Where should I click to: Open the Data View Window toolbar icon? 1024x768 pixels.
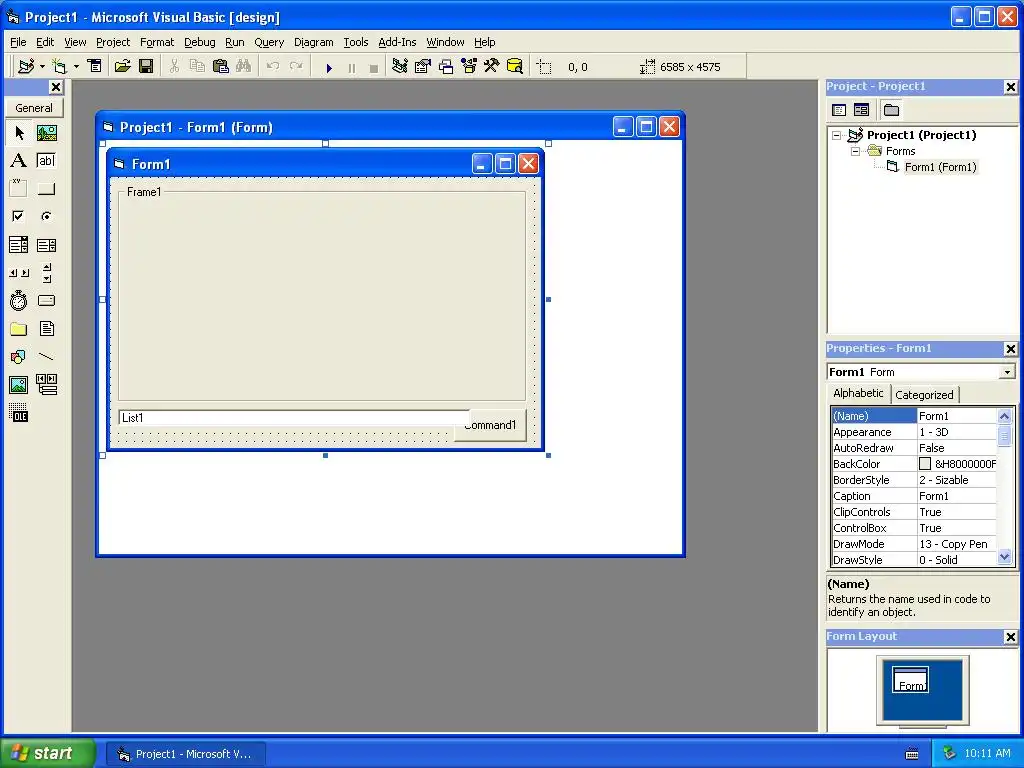[x=515, y=66]
